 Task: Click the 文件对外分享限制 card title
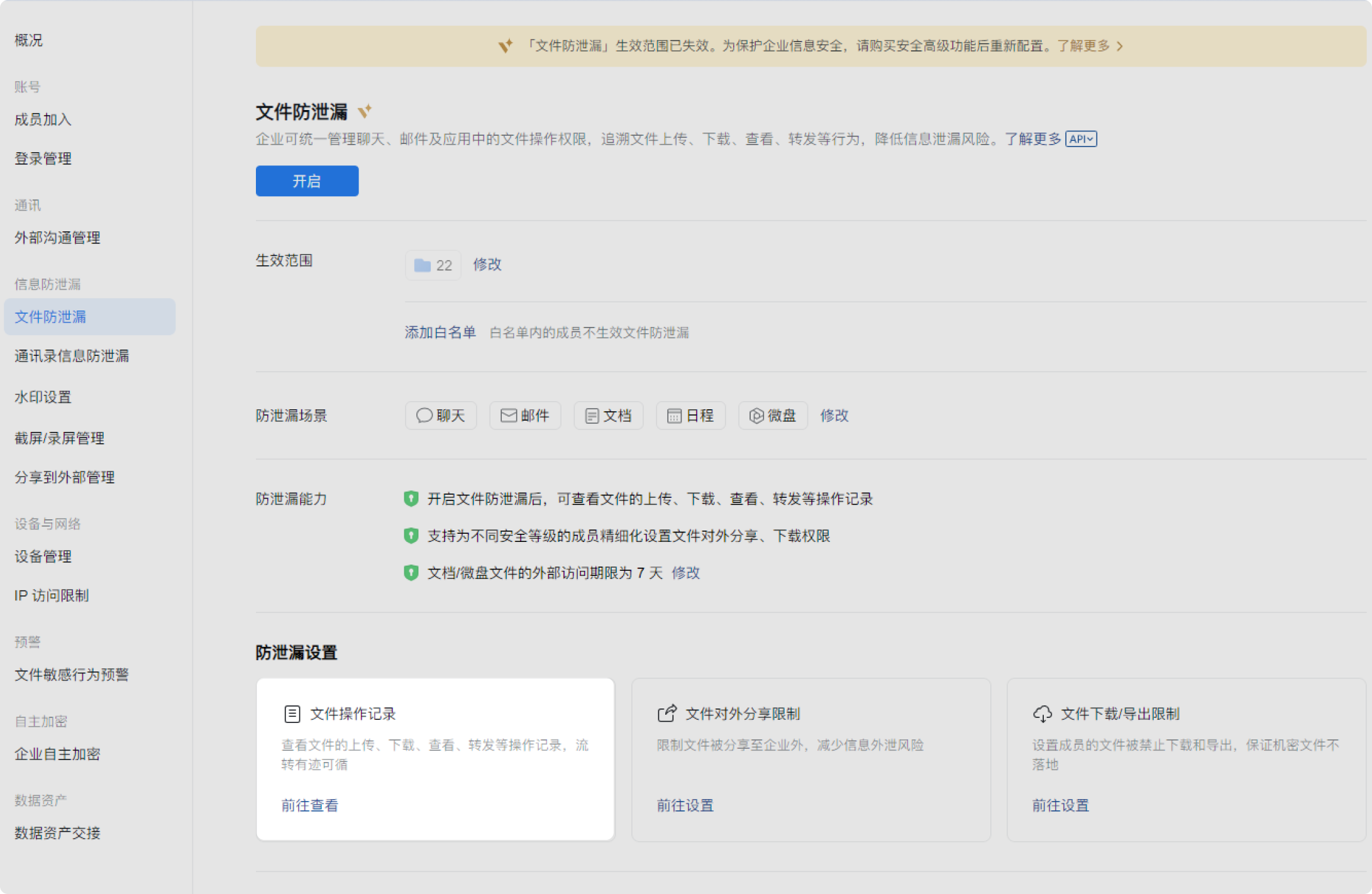coord(743,714)
